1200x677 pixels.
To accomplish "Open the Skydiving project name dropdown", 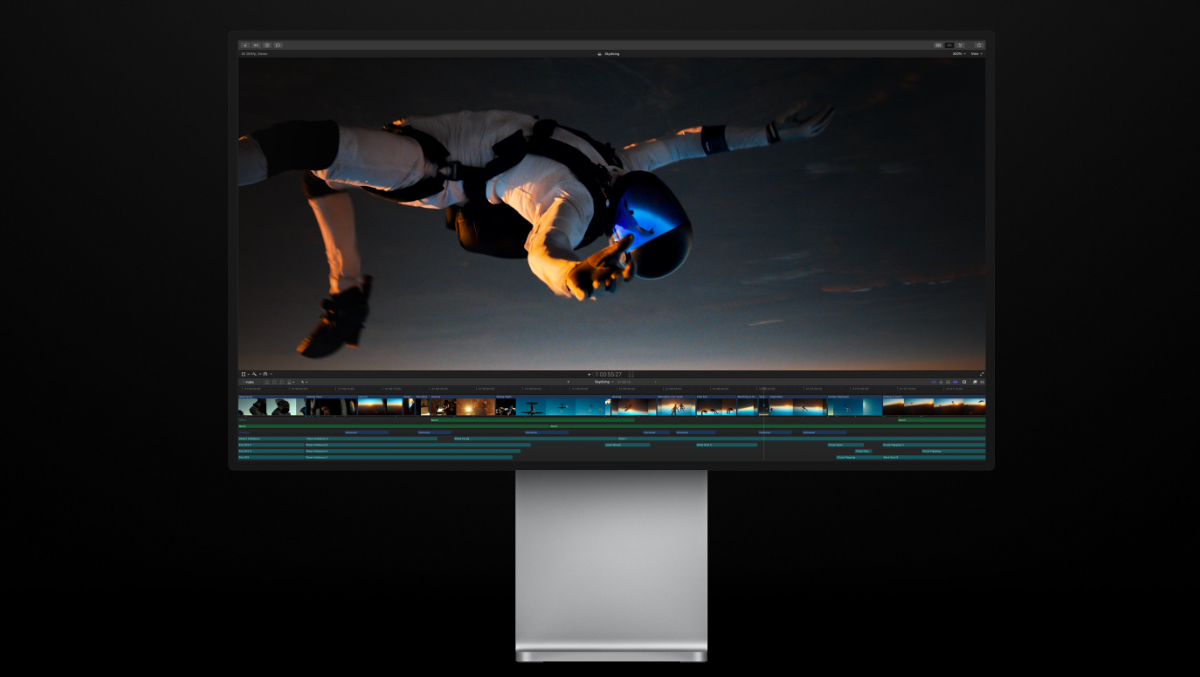I will 604,382.
